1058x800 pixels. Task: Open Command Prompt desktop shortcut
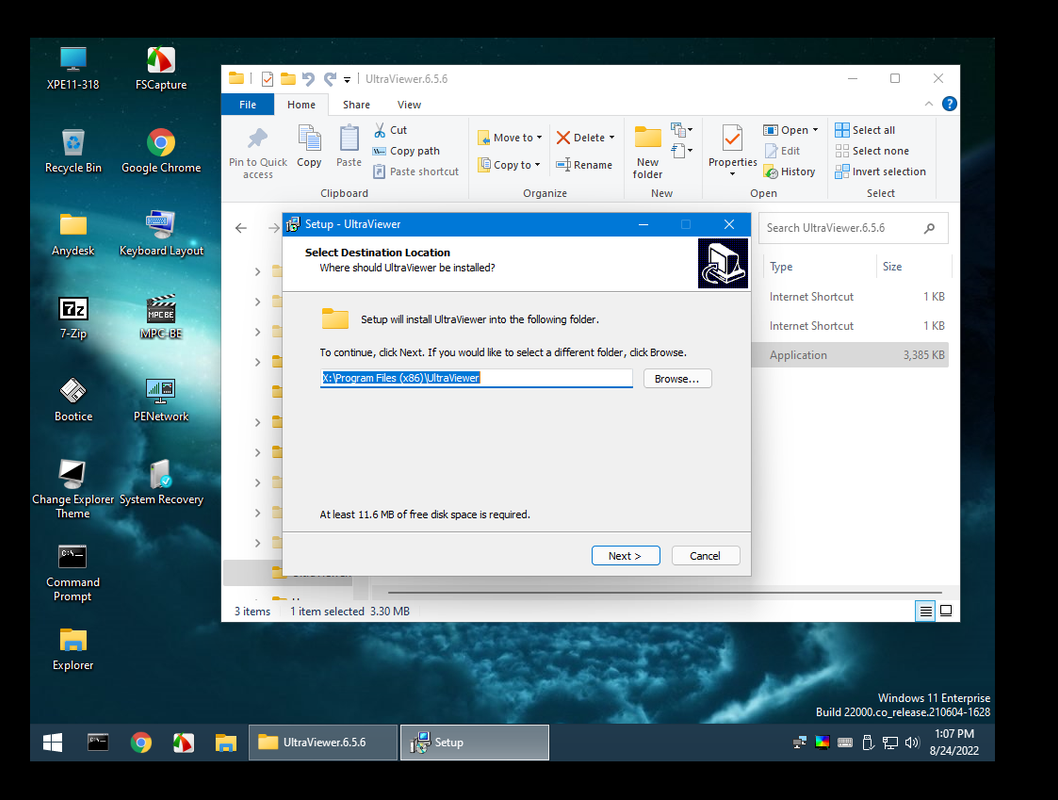(x=73, y=572)
